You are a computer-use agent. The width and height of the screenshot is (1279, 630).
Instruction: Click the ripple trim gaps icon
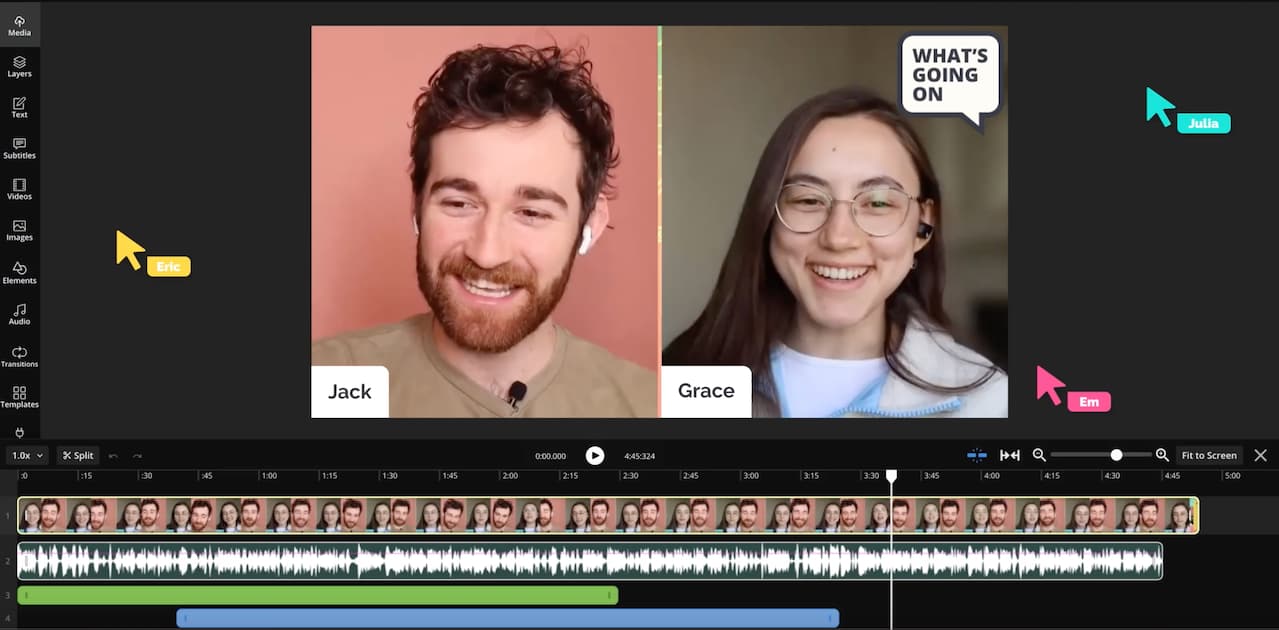point(1010,455)
